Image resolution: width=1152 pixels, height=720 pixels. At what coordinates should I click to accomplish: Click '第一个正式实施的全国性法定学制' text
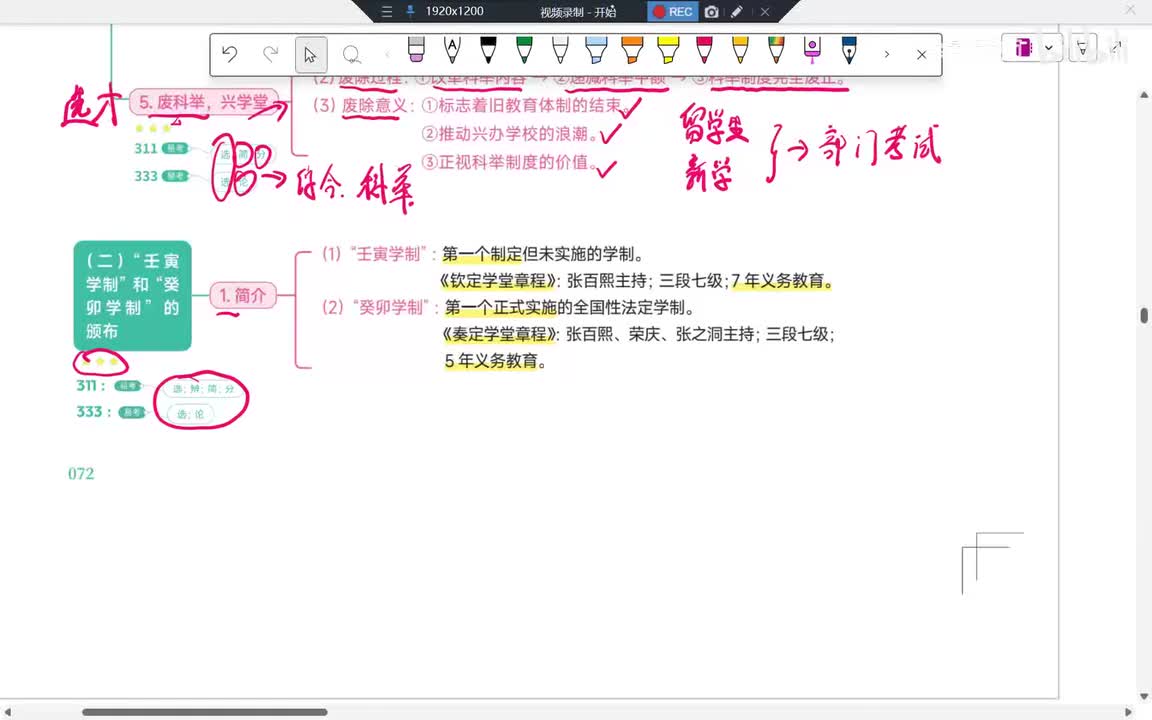point(569,307)
